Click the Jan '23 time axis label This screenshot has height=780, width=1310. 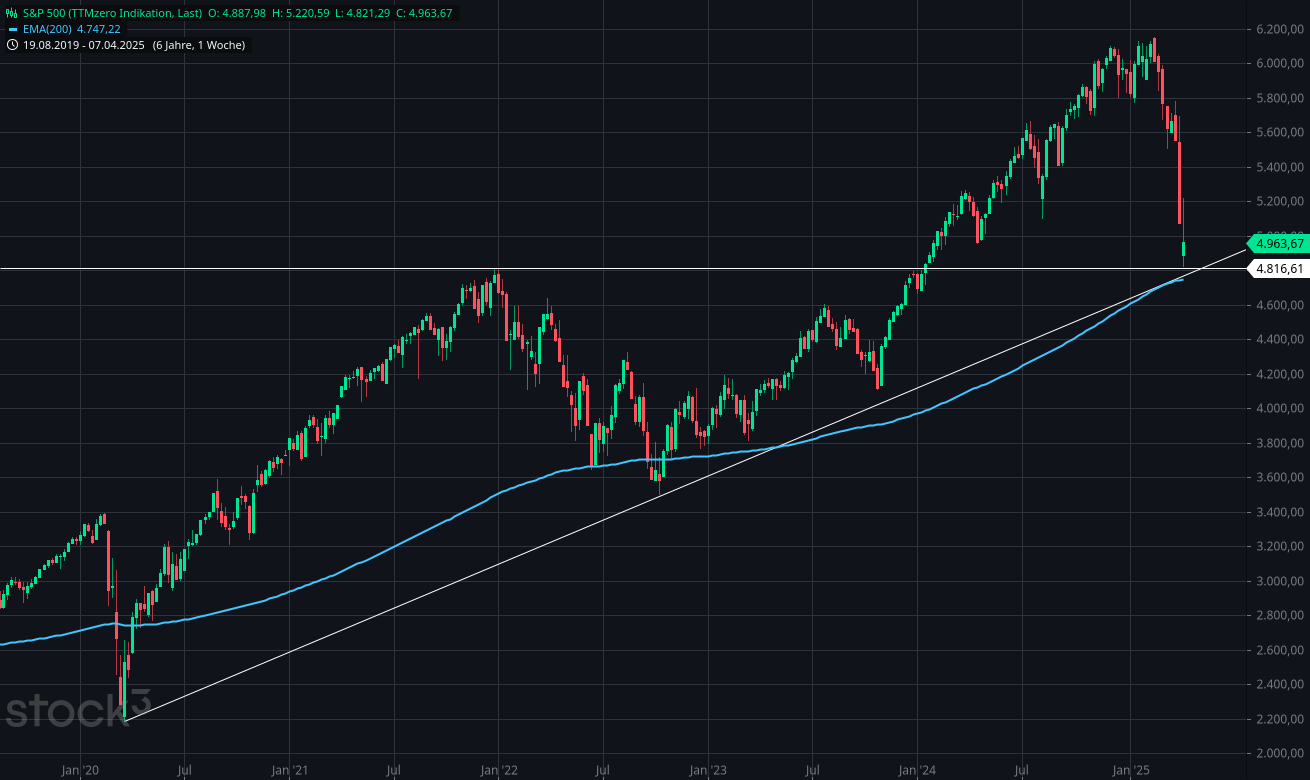[x=708, y=769]
